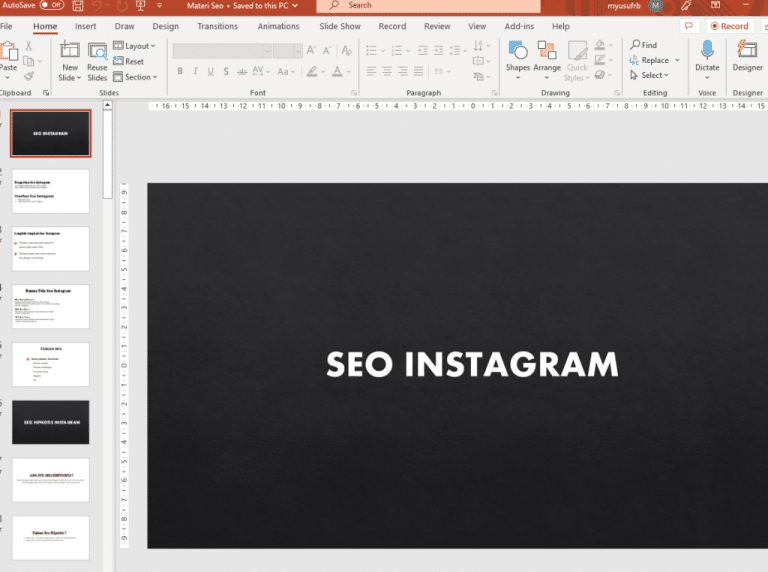Viewport: 768px width, 572px height.
Task: Open the Section dropdown menu
Action: 133,77
